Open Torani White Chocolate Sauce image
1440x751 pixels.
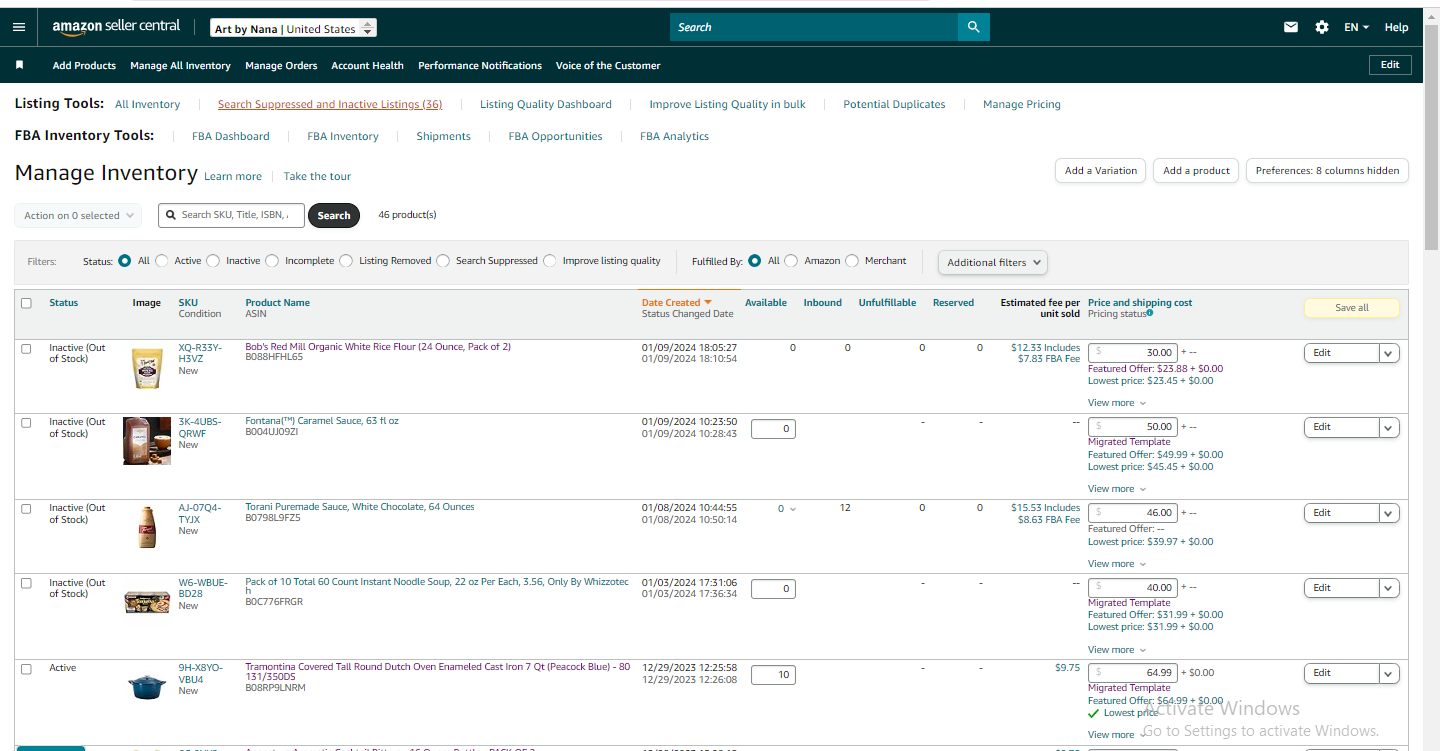coord(147,526)
